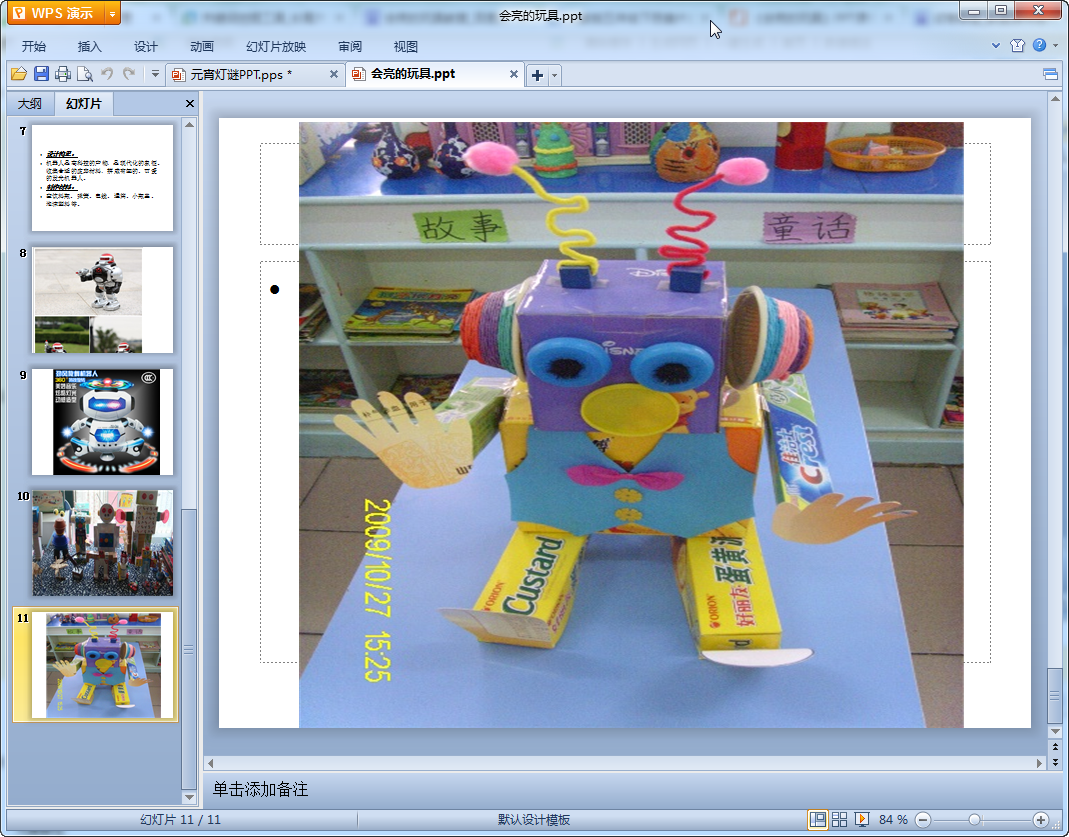Switch to Slide Sorter view icon

tap(839, 819)
